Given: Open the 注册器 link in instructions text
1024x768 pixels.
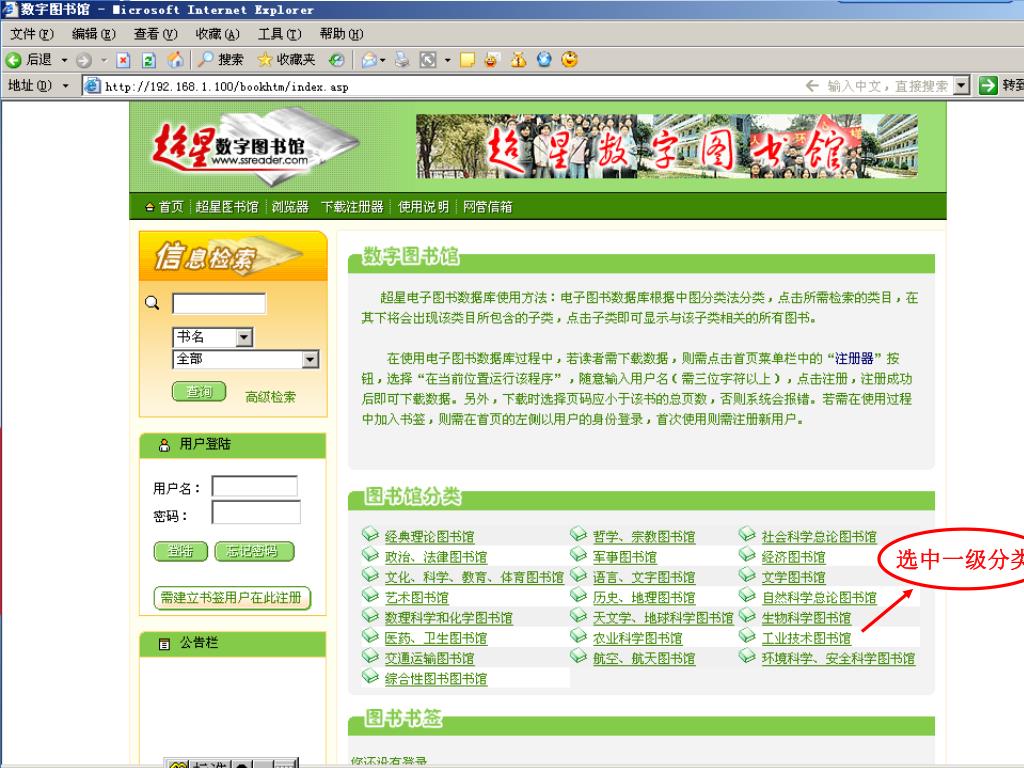Looking at the screenshot, I should tap(854, 359).
